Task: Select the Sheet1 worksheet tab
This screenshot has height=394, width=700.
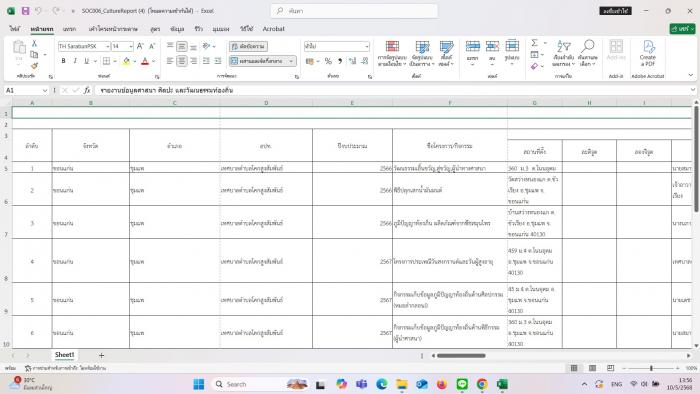Action: 65,355
